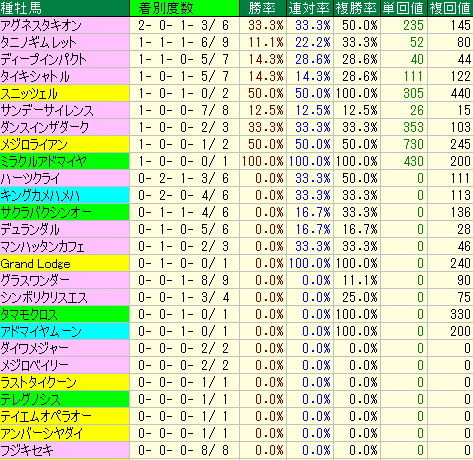Select the キングカメハメハ sire name

point(40,195)
